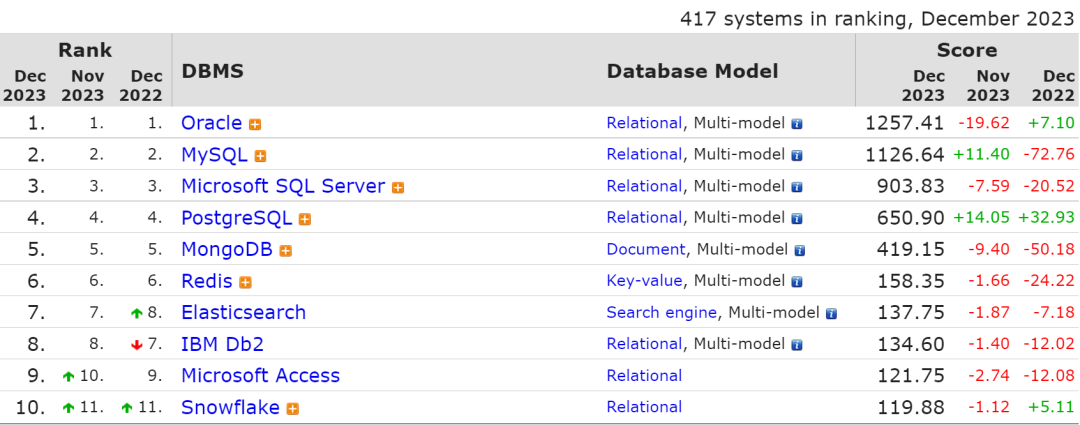The image size is (1080, 425).
Task: Click the info icon in Oracle's row
Action: coord(797,124)
